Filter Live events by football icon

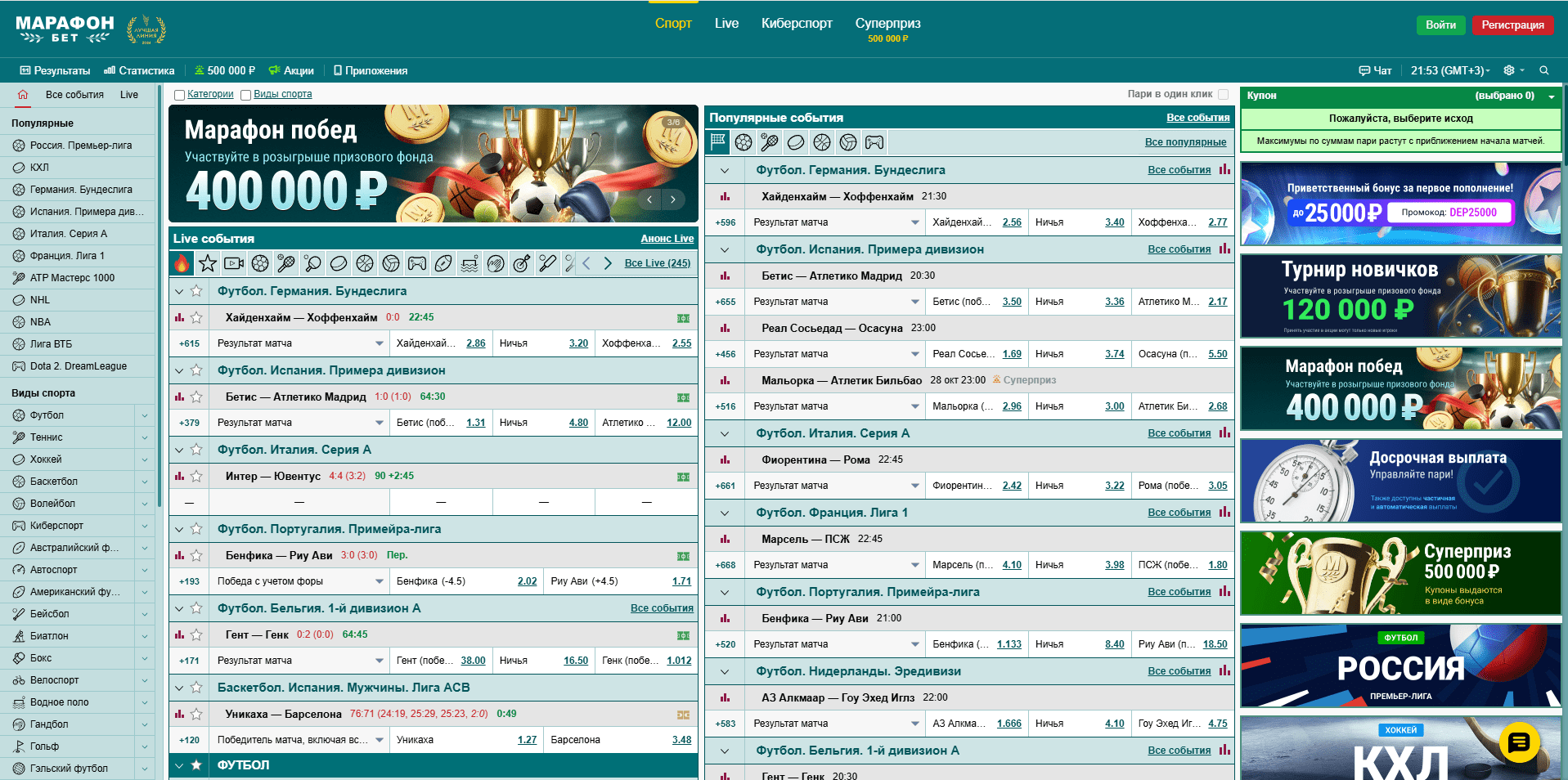pyautogui.click(x=260, y=263)
